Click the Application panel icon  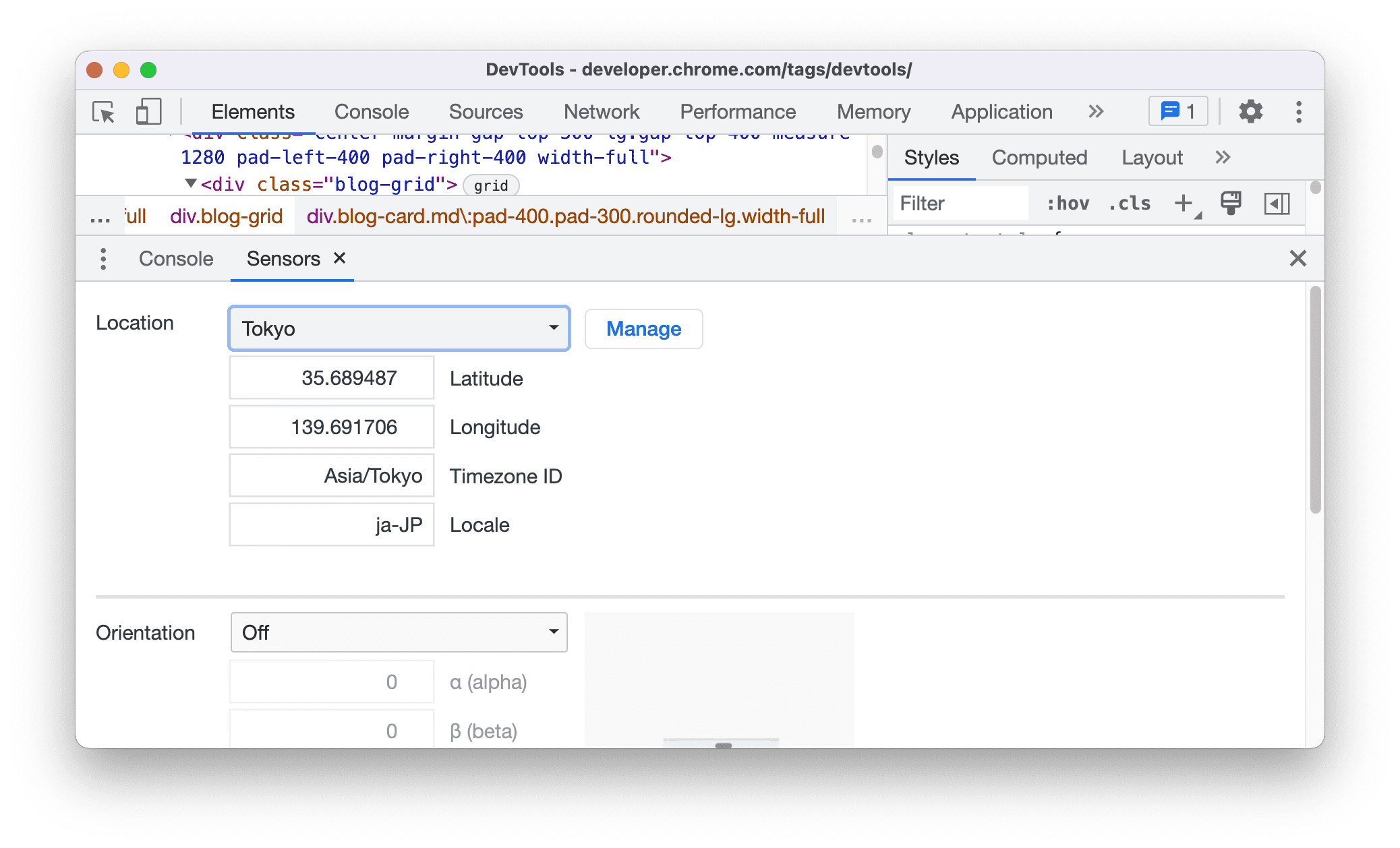coord(1003,110)
